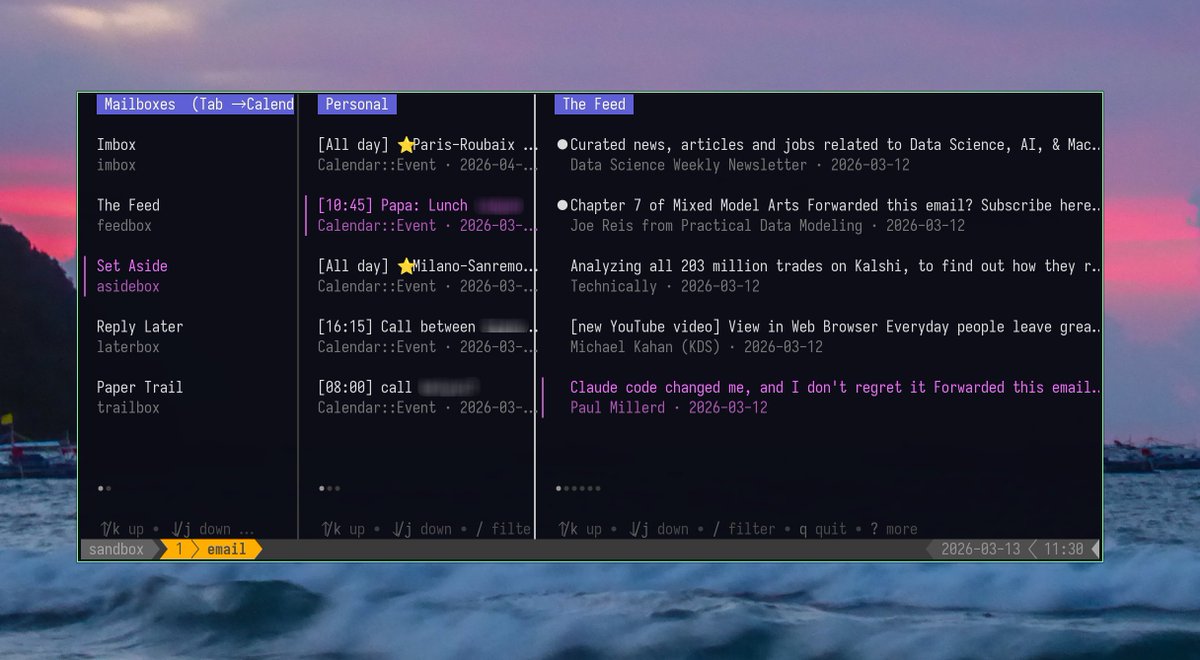The width and height of the screenshot is (1200, 660).
Task: Open the 08:00 call event
Action: tap(428, 397)
